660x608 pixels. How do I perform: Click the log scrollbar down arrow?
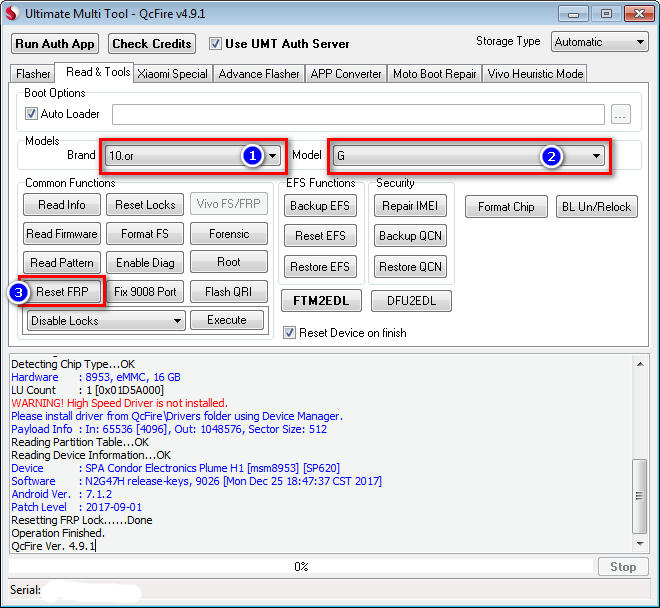point(640,544)
